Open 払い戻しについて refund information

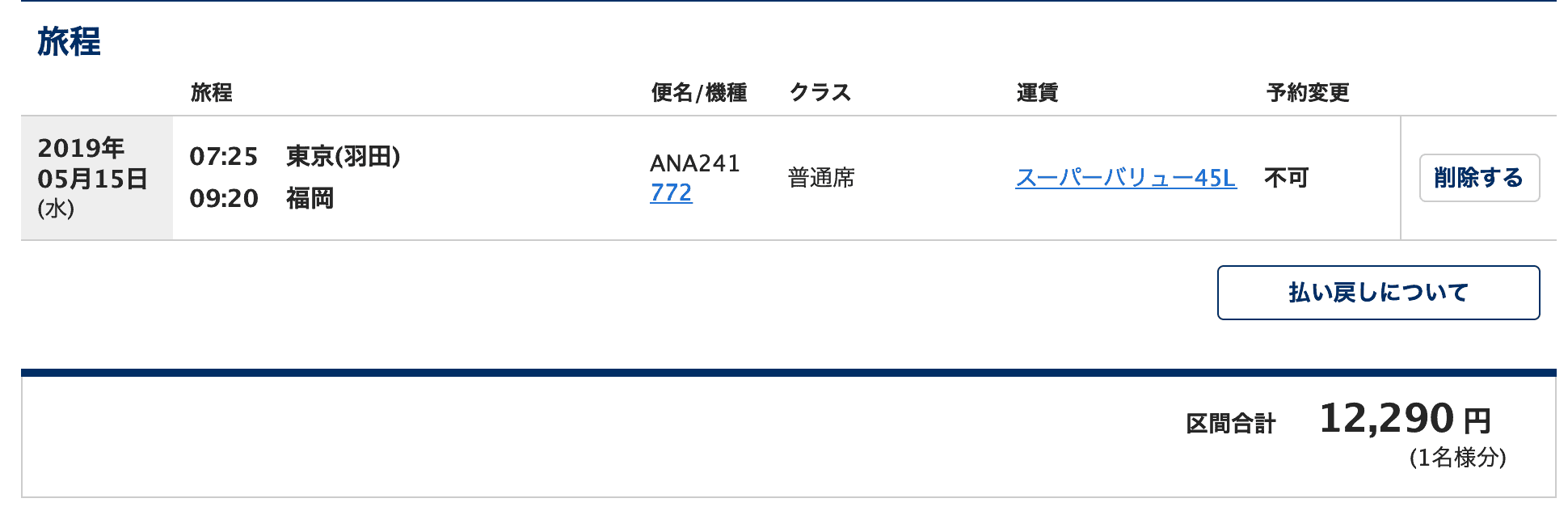pyautogui.click(x=1378, y=293)
